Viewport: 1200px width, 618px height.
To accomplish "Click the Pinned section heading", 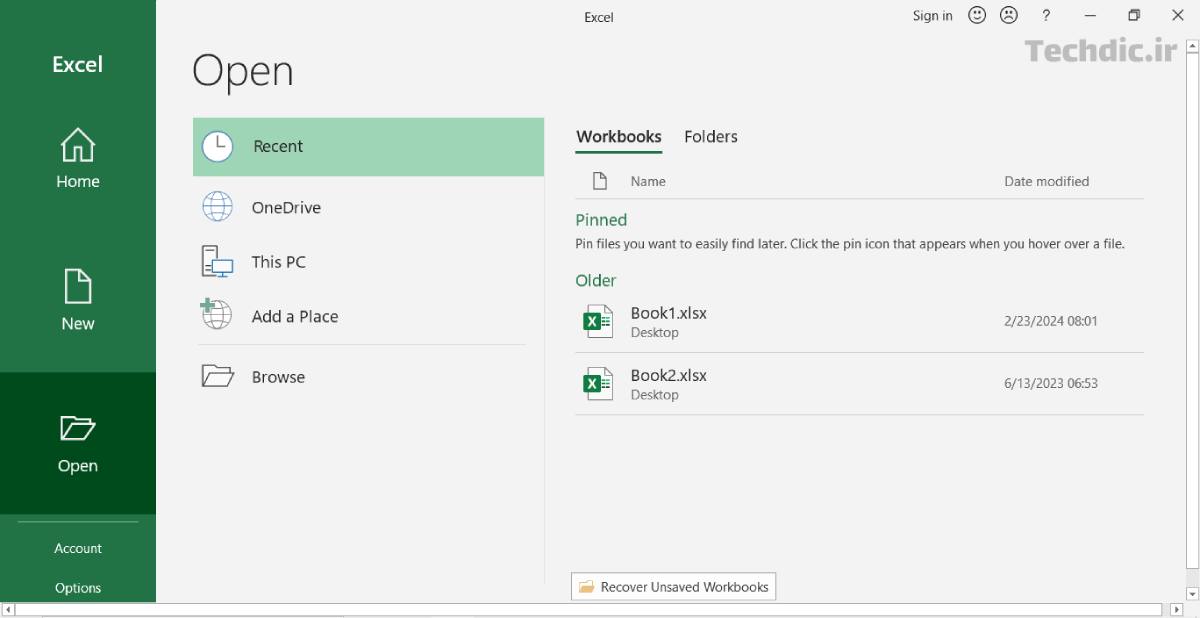I will 601,220.
